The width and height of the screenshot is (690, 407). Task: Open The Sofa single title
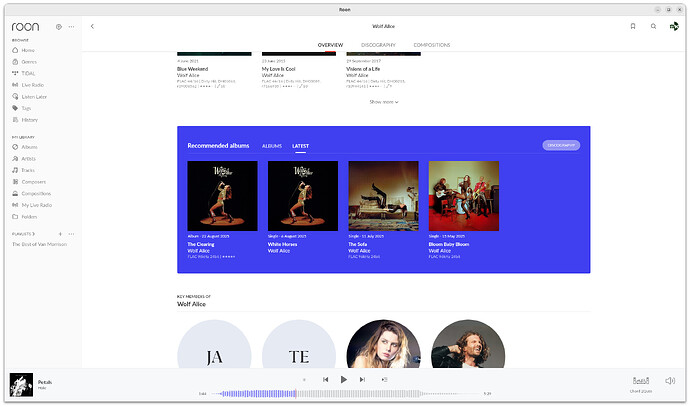coord(358,244)
